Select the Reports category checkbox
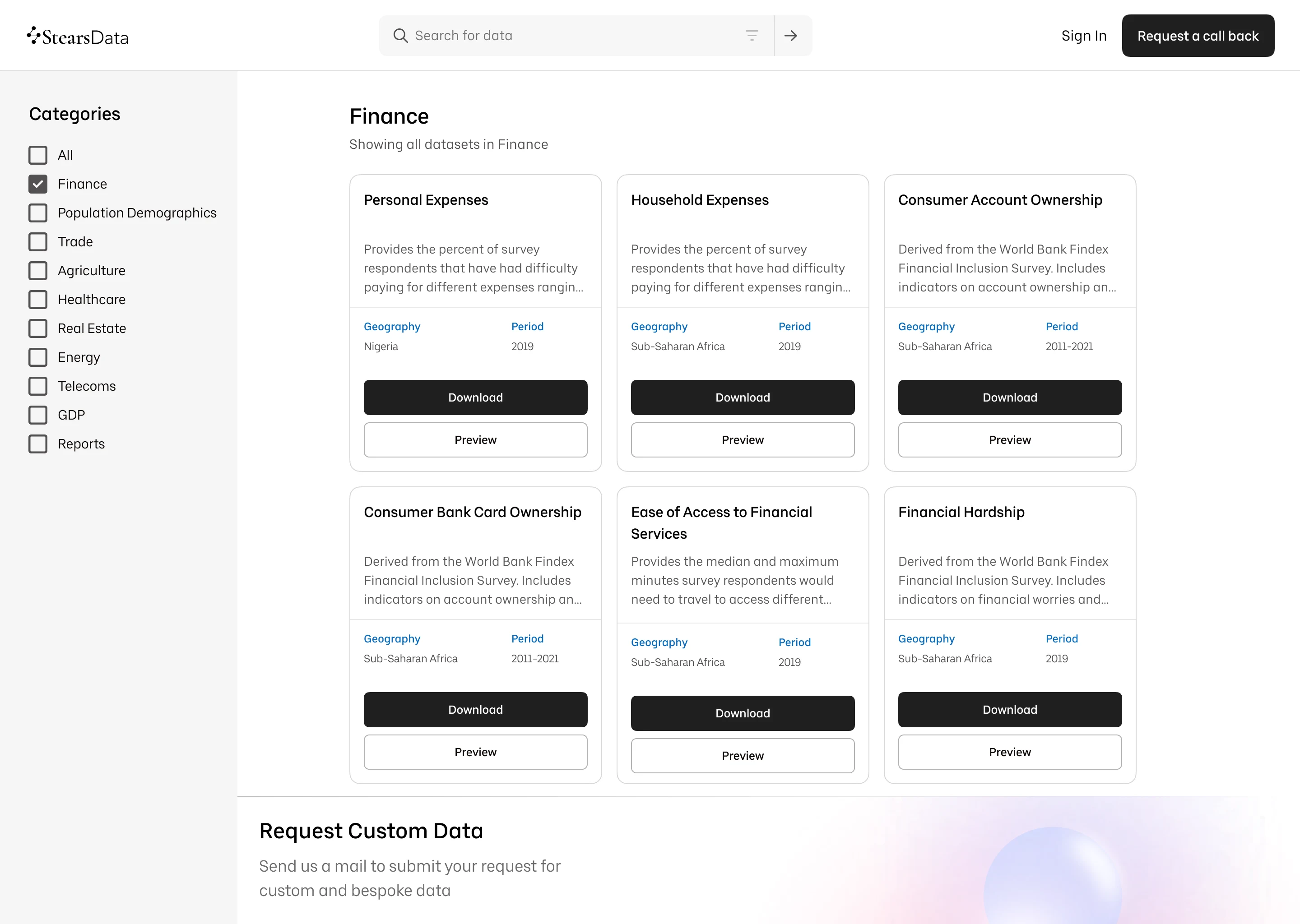The height and width of the screenshot is (924, 1300). (x=38, y=444)
